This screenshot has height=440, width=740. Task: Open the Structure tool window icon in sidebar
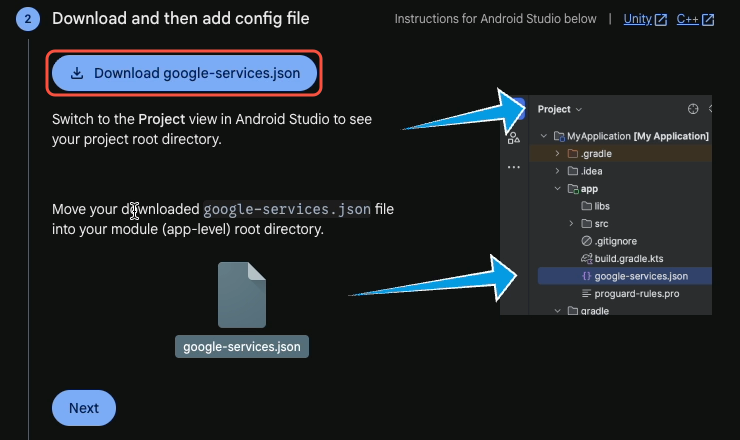click(513, 138)
